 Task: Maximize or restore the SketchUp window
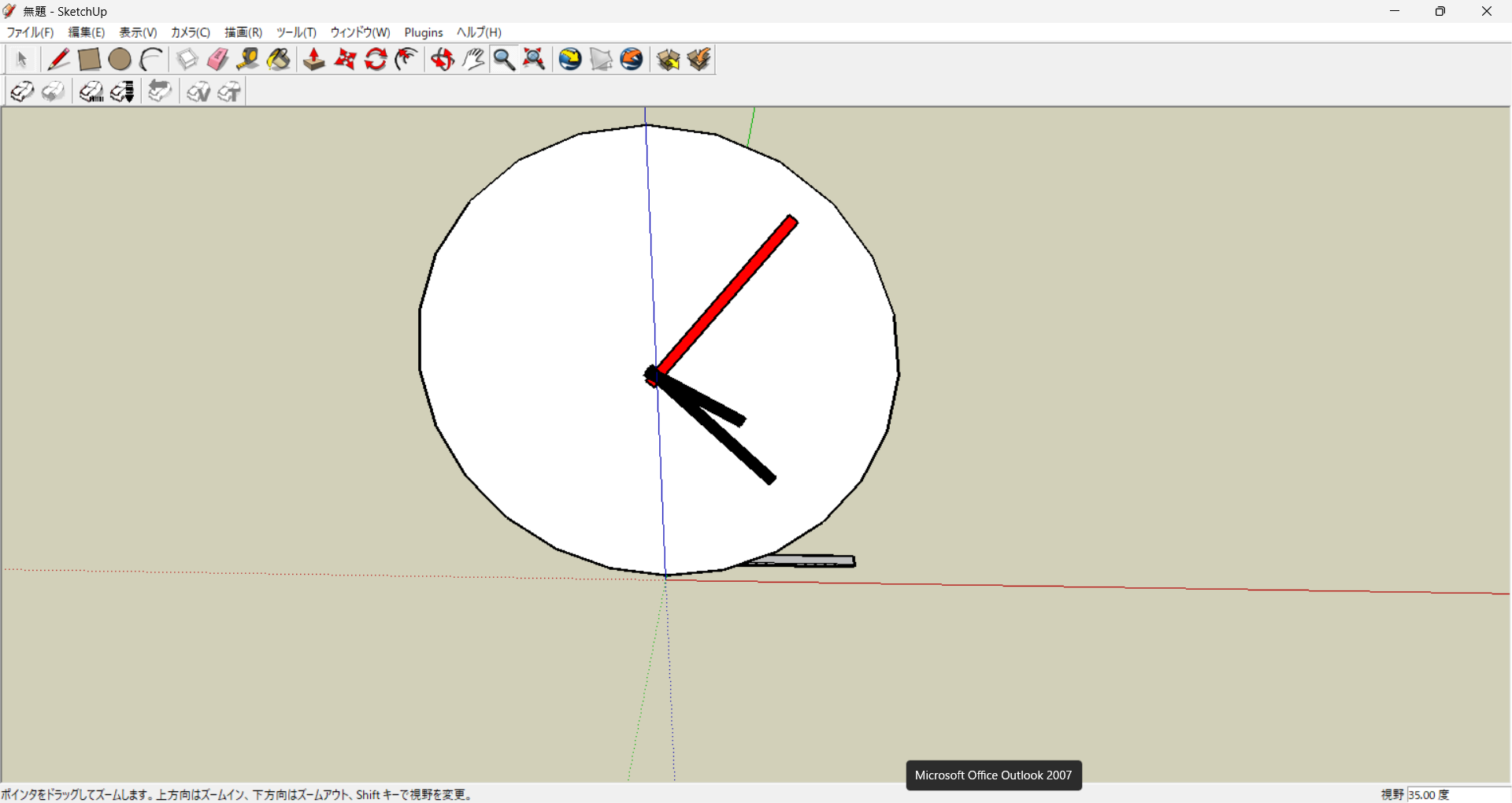[x=1440, y=11]
